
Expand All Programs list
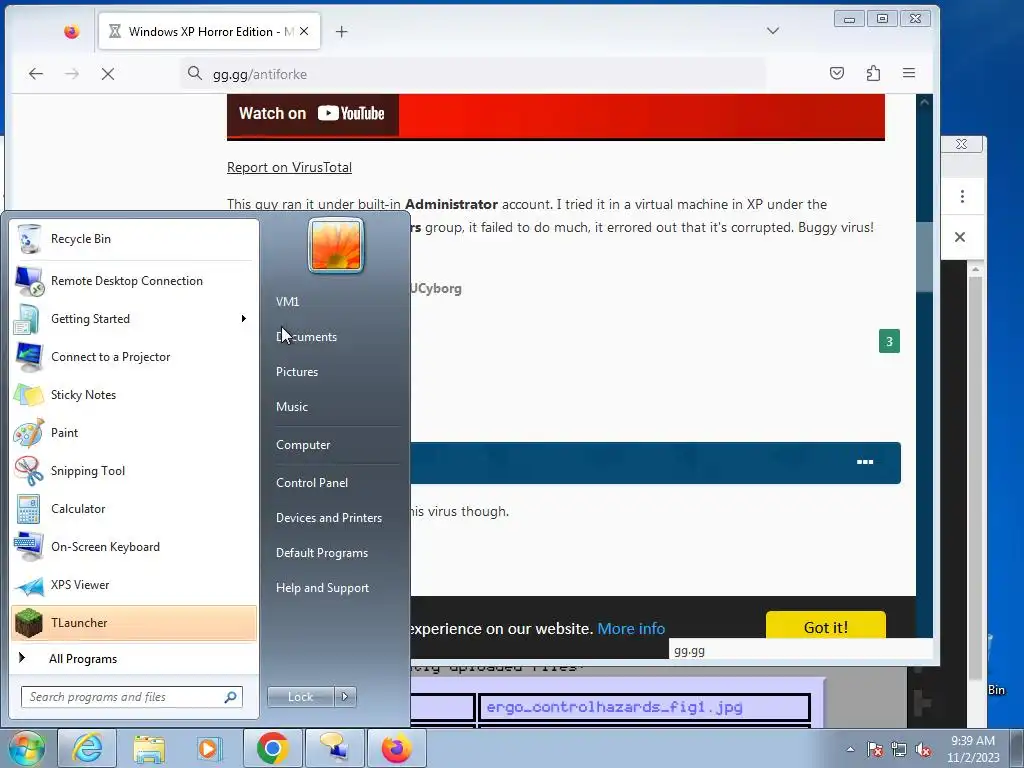(134, 658)
